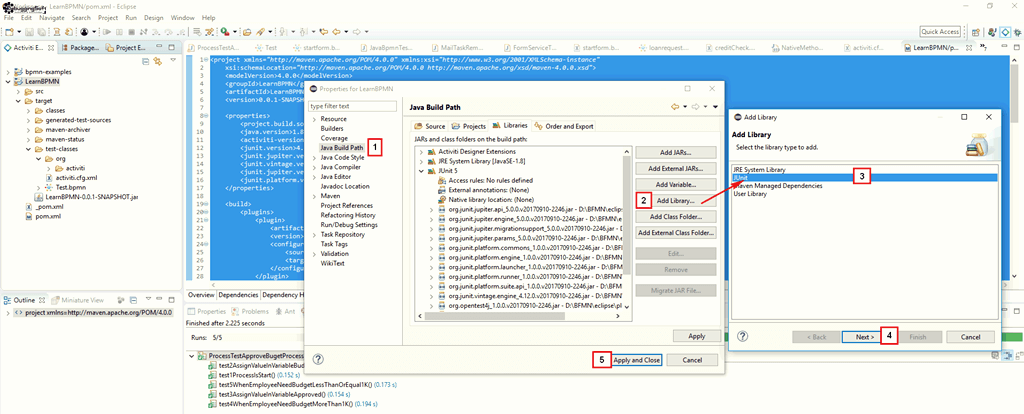
Task: Switch to the Activiti perspective icon
Action: pos(1006,31)
